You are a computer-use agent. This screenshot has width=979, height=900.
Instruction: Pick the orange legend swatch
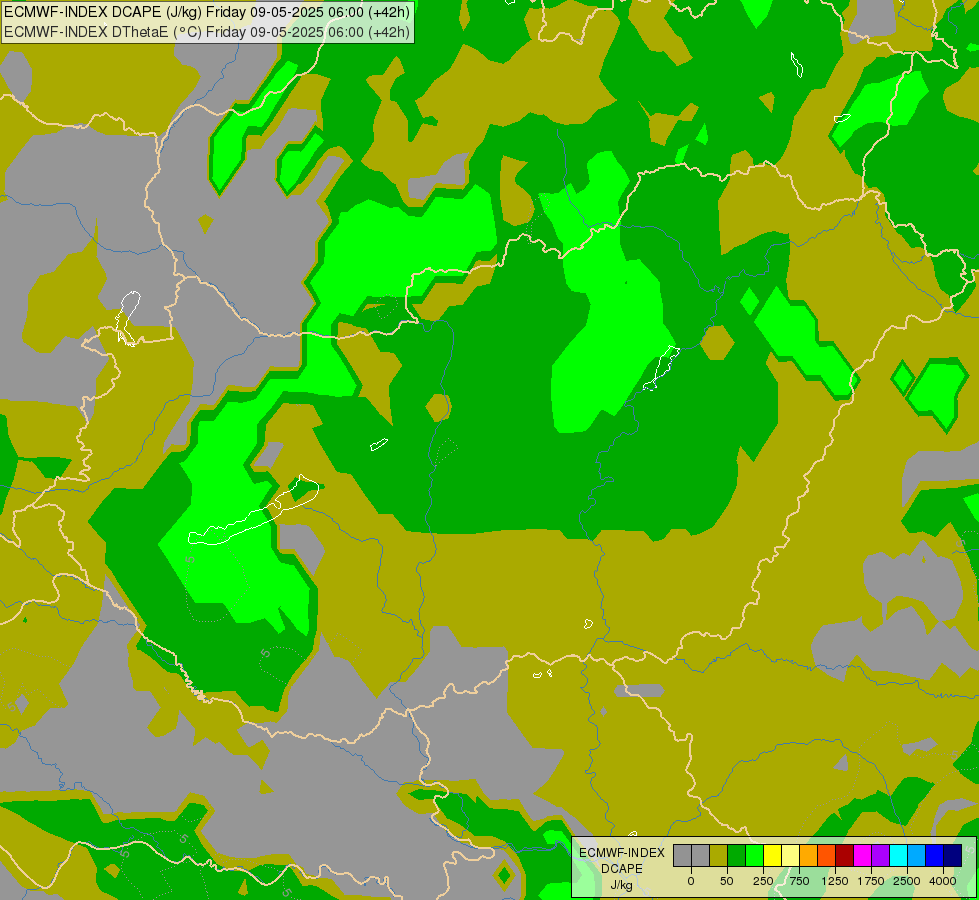[x=809, y=855]
